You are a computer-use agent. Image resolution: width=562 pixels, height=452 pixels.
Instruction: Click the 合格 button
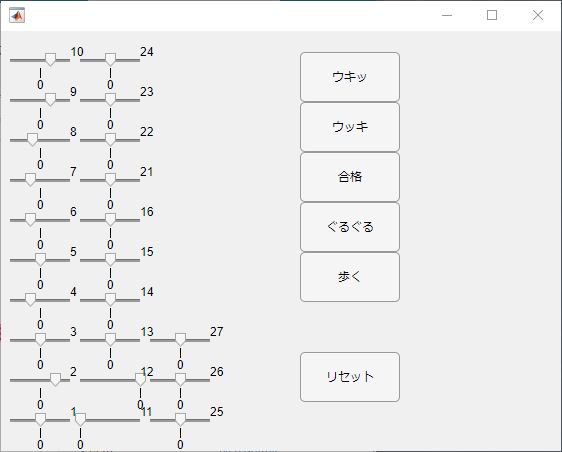[350, 177]
